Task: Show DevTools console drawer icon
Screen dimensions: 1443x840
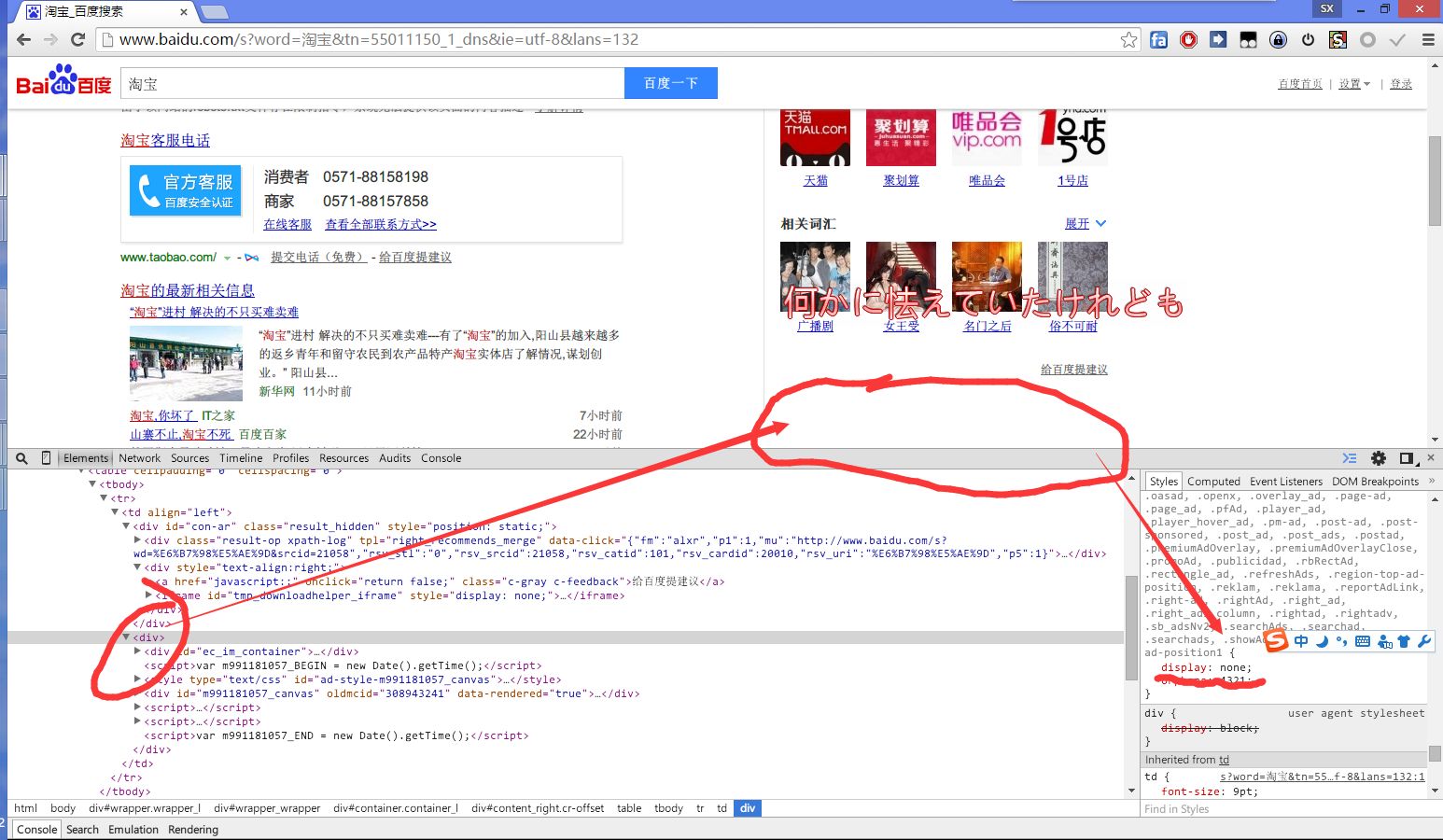Action: 1350,458
